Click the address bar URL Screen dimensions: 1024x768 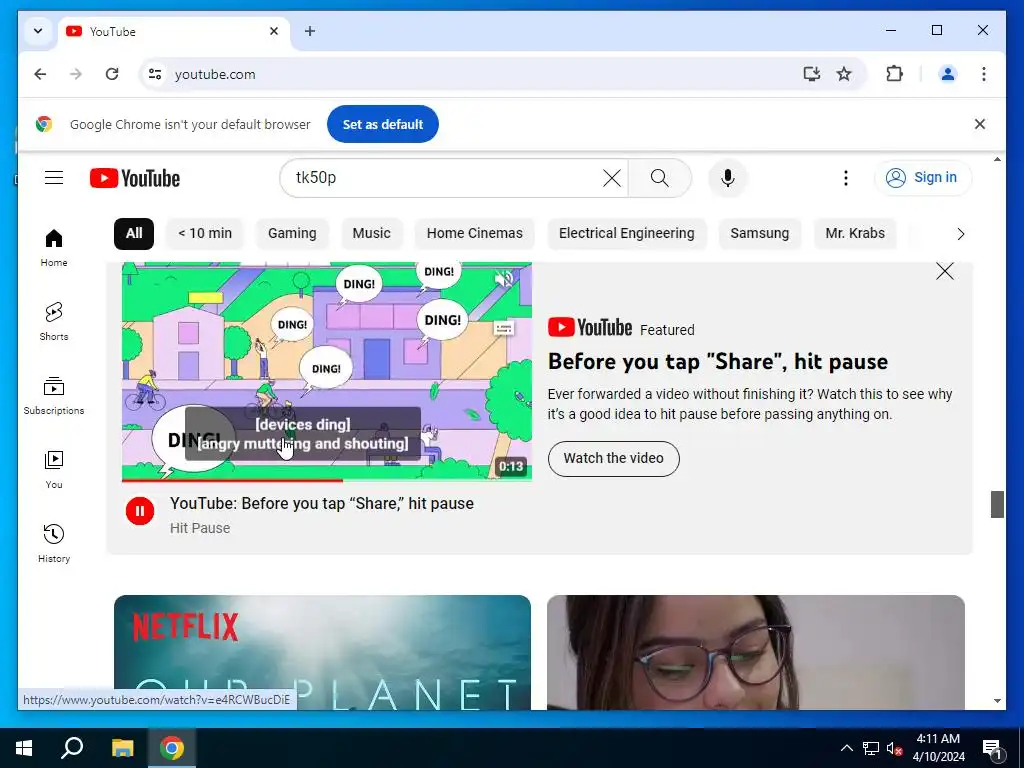pyautogui.click(x=215, y=74)
